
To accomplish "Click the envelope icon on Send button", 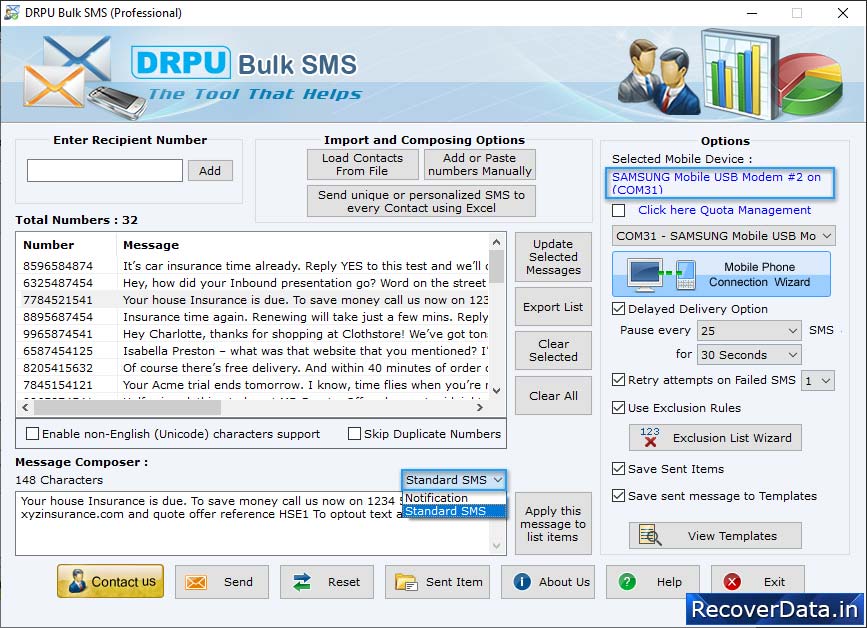I will [x=196, y=582].
